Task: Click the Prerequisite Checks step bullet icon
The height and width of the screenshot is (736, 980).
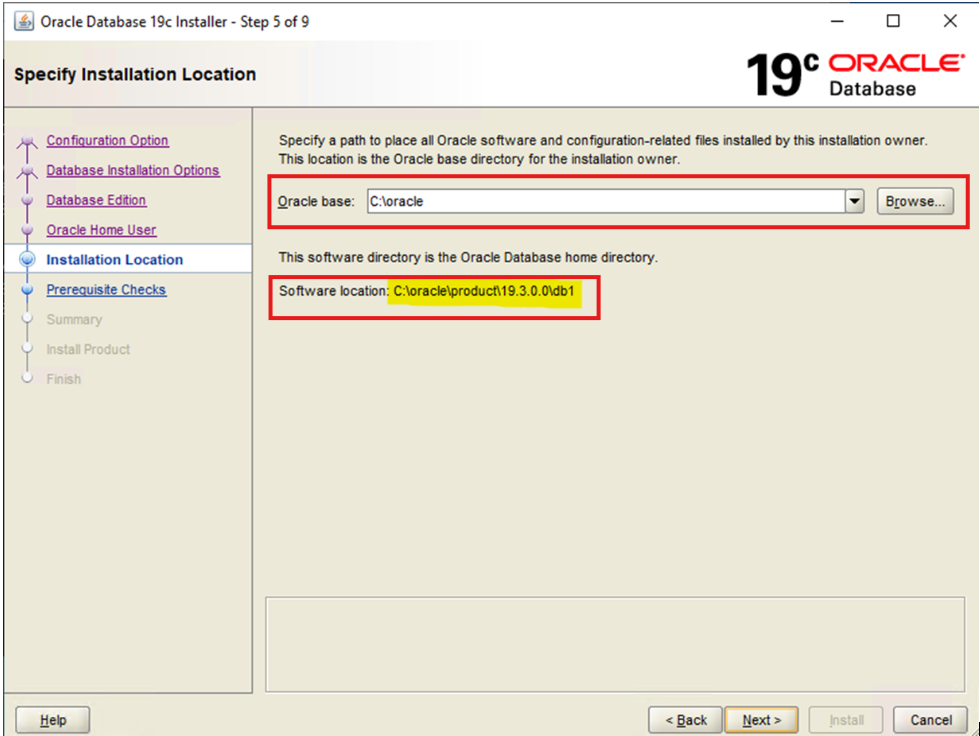Action: coord(27,290)
